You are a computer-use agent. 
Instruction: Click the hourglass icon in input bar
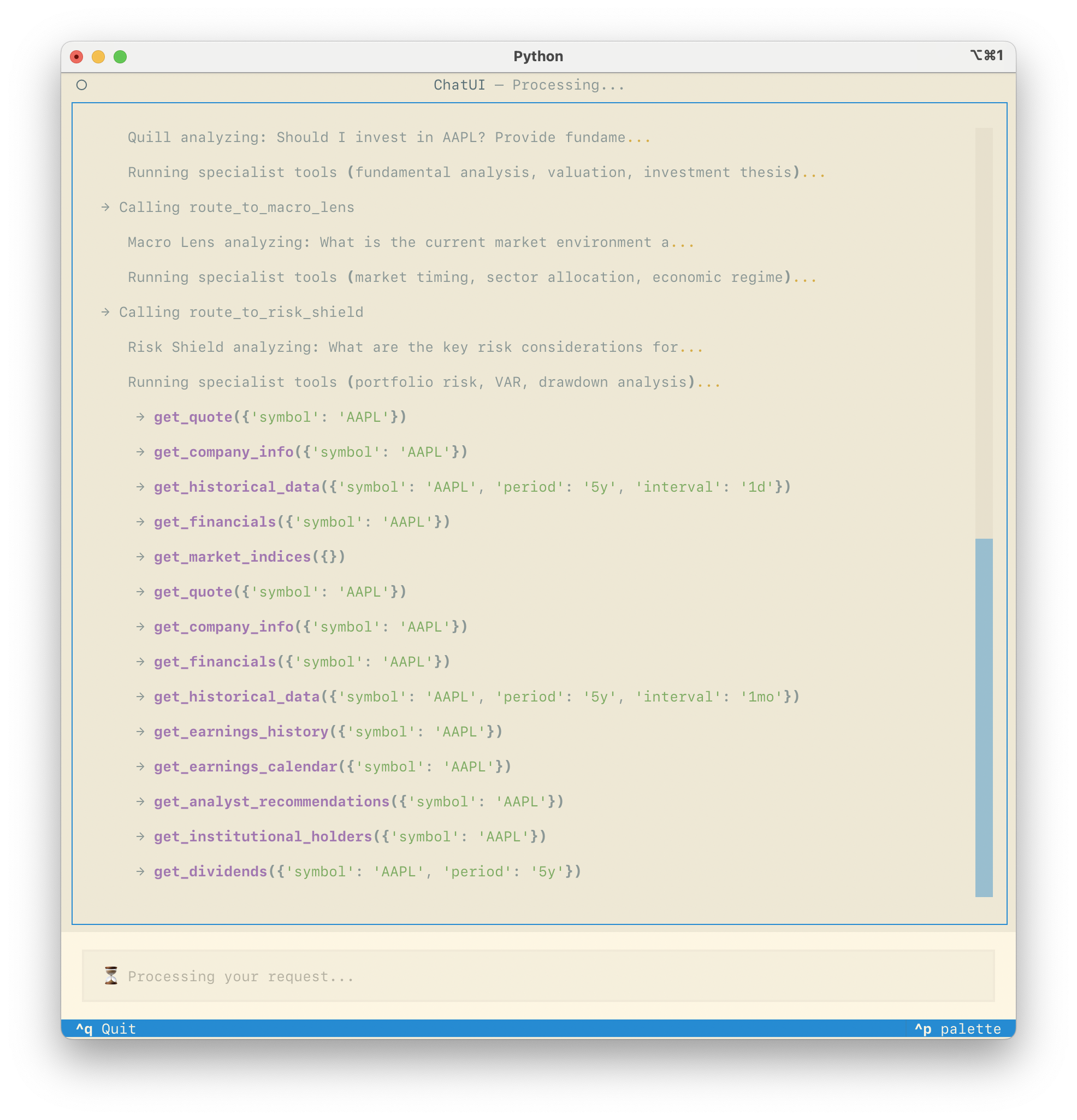point(111,976)
